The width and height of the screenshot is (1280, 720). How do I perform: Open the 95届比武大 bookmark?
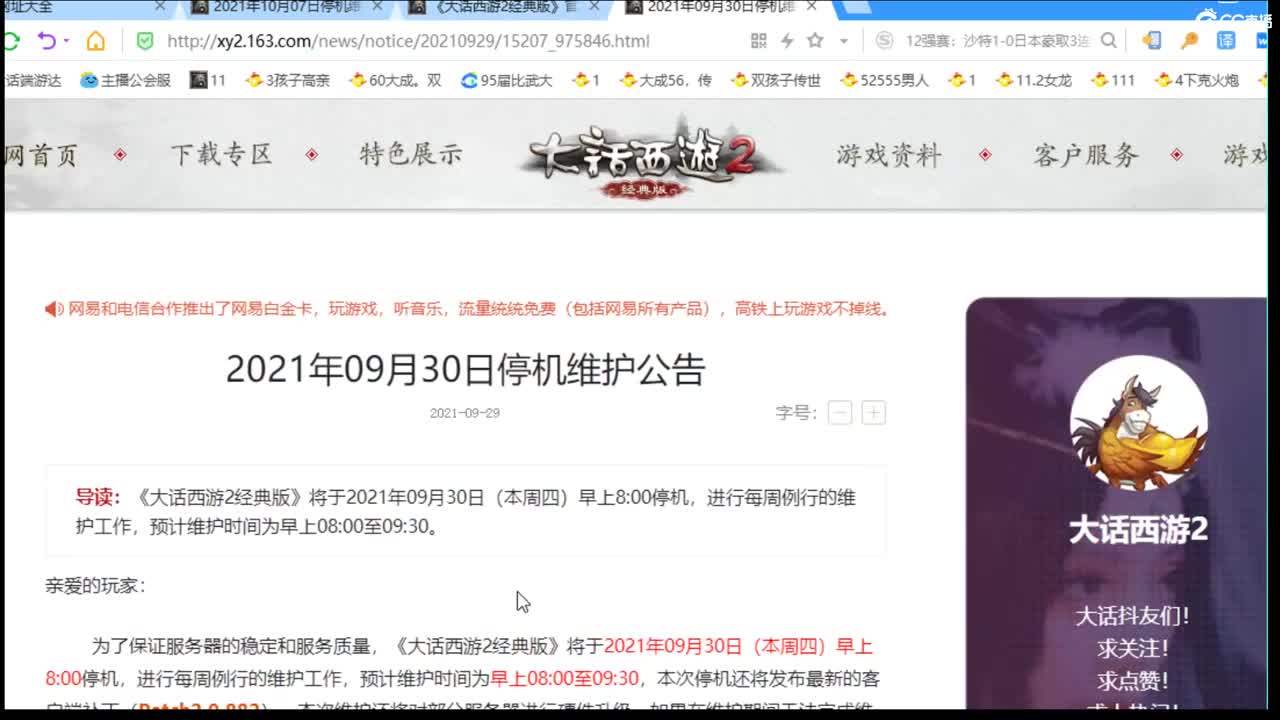point(506,80)
